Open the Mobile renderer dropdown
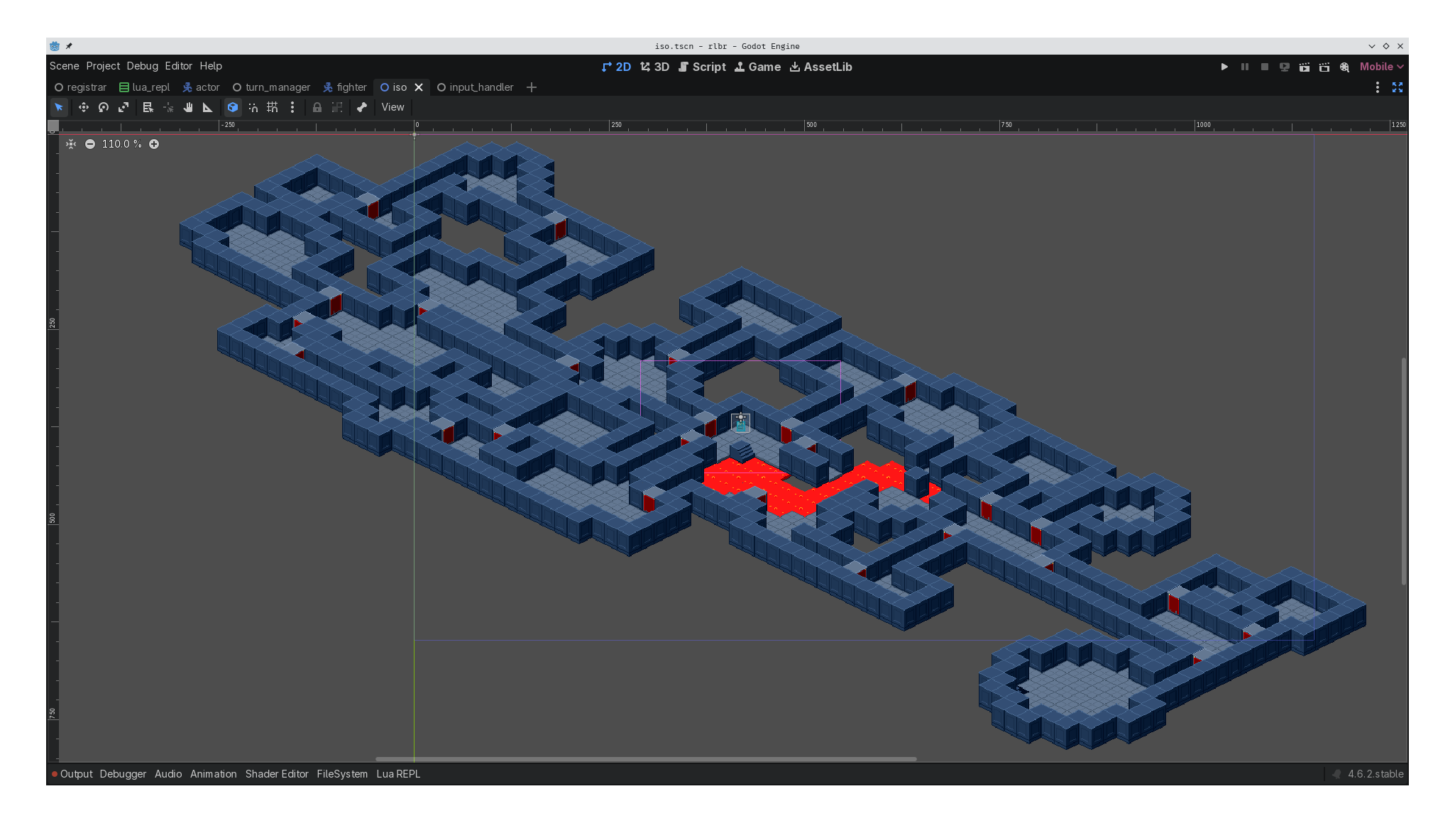The width and height of the screenshot is (1455, 840). (x=1381, y=67)
